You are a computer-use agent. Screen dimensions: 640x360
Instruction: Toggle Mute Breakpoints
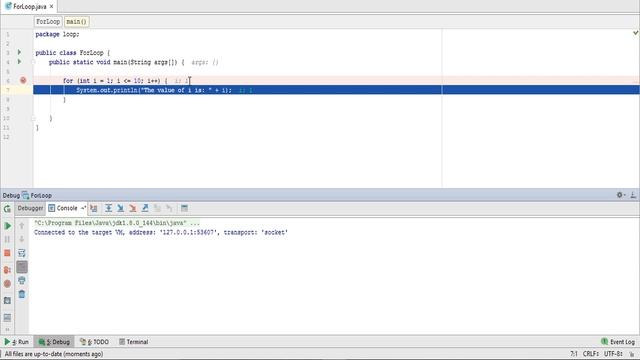7,284
